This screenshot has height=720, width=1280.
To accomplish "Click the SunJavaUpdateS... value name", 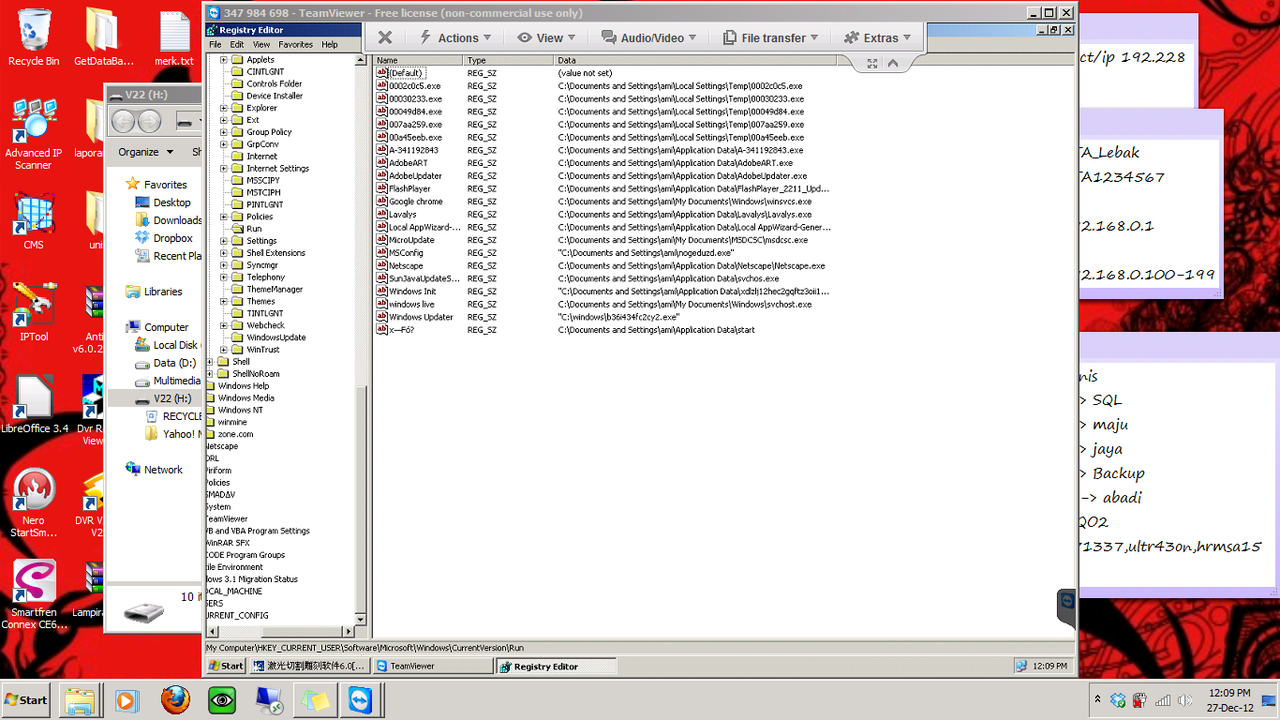I will 425,279.
